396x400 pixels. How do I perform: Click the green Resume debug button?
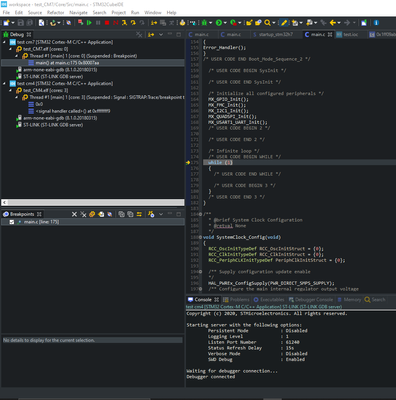pos(89,23)
